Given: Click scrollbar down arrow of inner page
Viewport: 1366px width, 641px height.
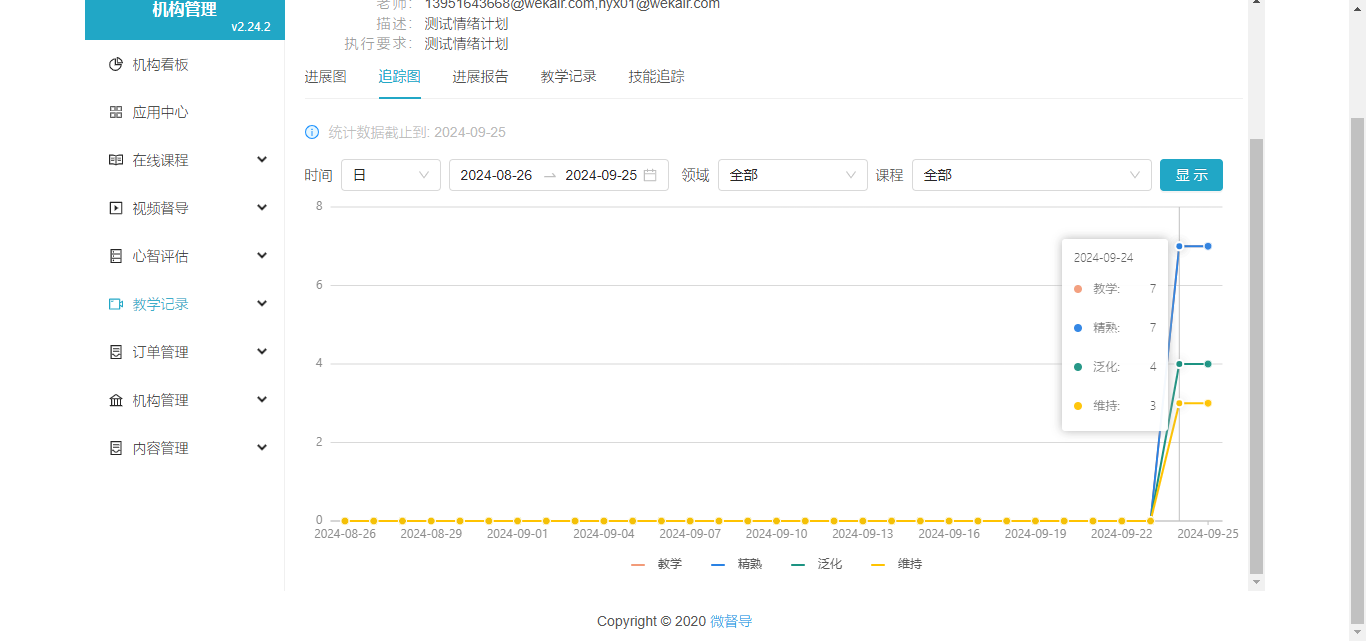Looking at the screenshot, I should pyautogui.click(x=1257, y=582).
